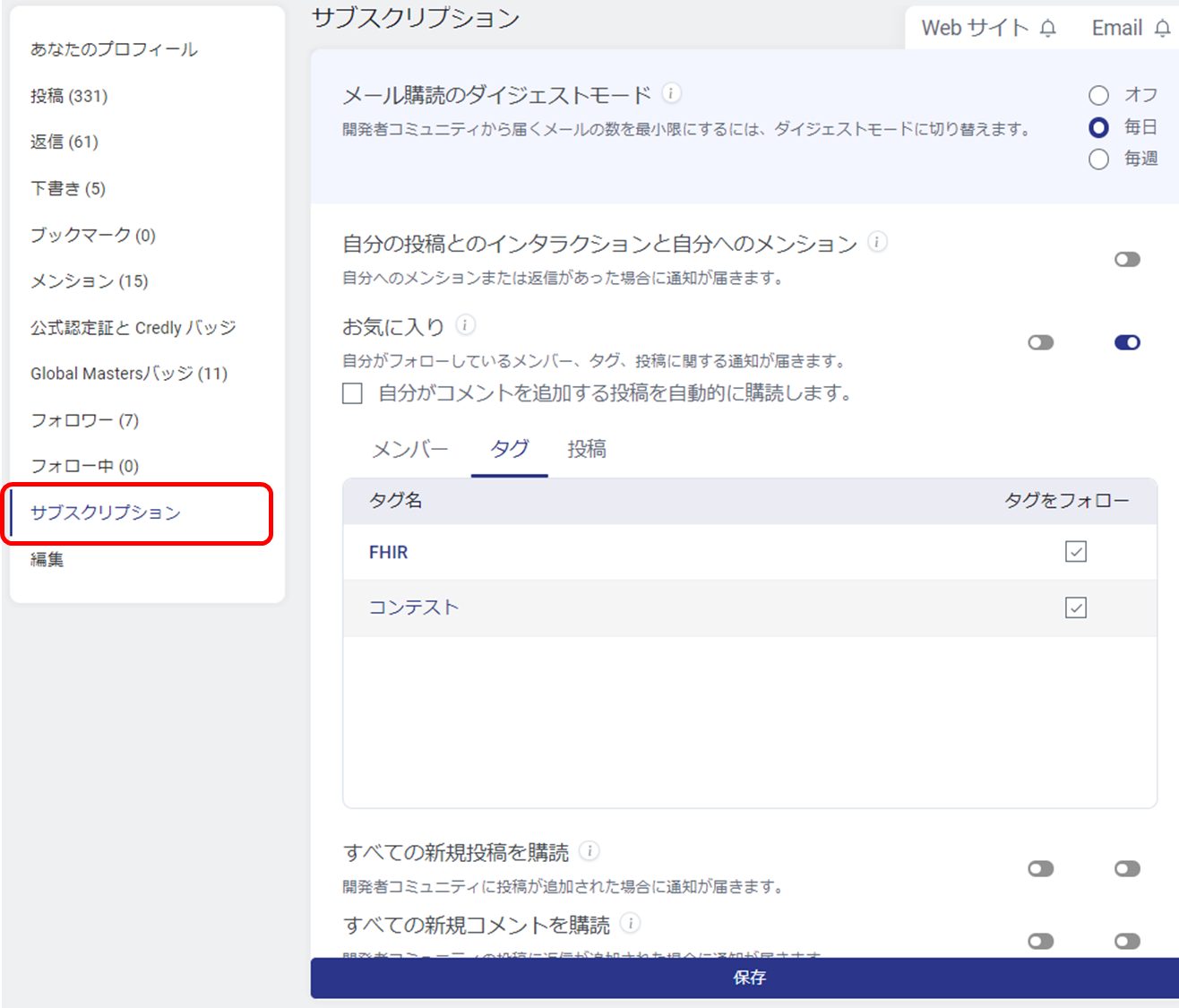Disable Email toggle for お気に入り

[x=1127, y=342]
